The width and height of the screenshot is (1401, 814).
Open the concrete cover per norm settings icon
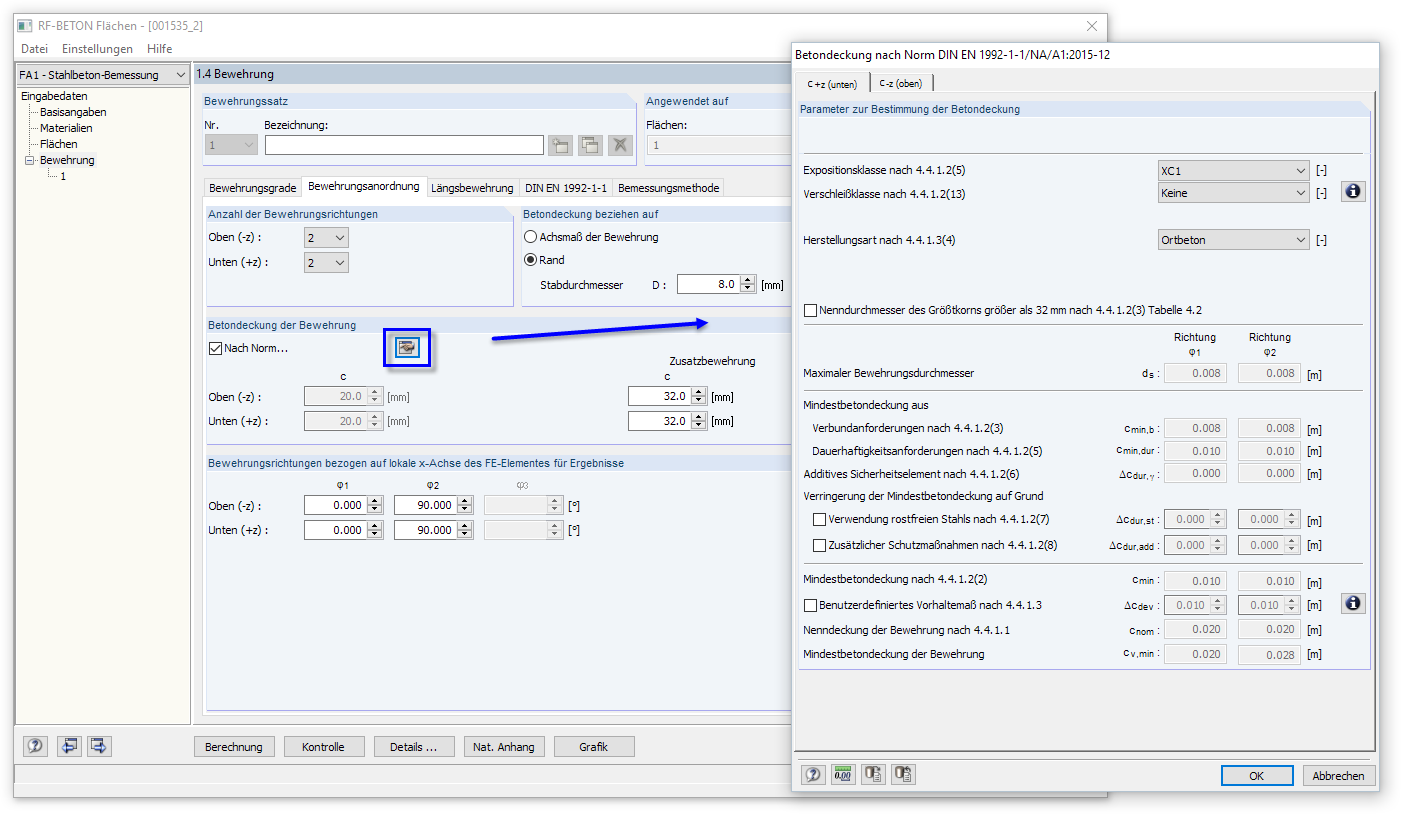click(x=407, y=348)
